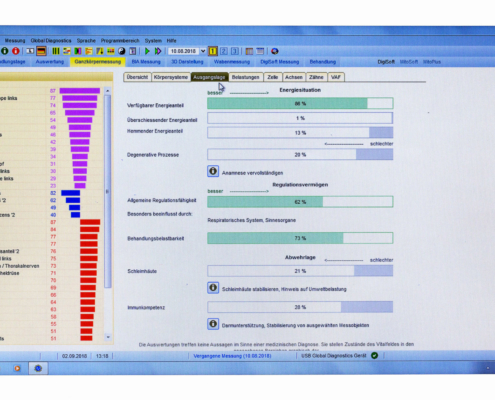Viewport: 495px width, 400px height.
Task: Open the BIA Messung section
Action: 146,62
